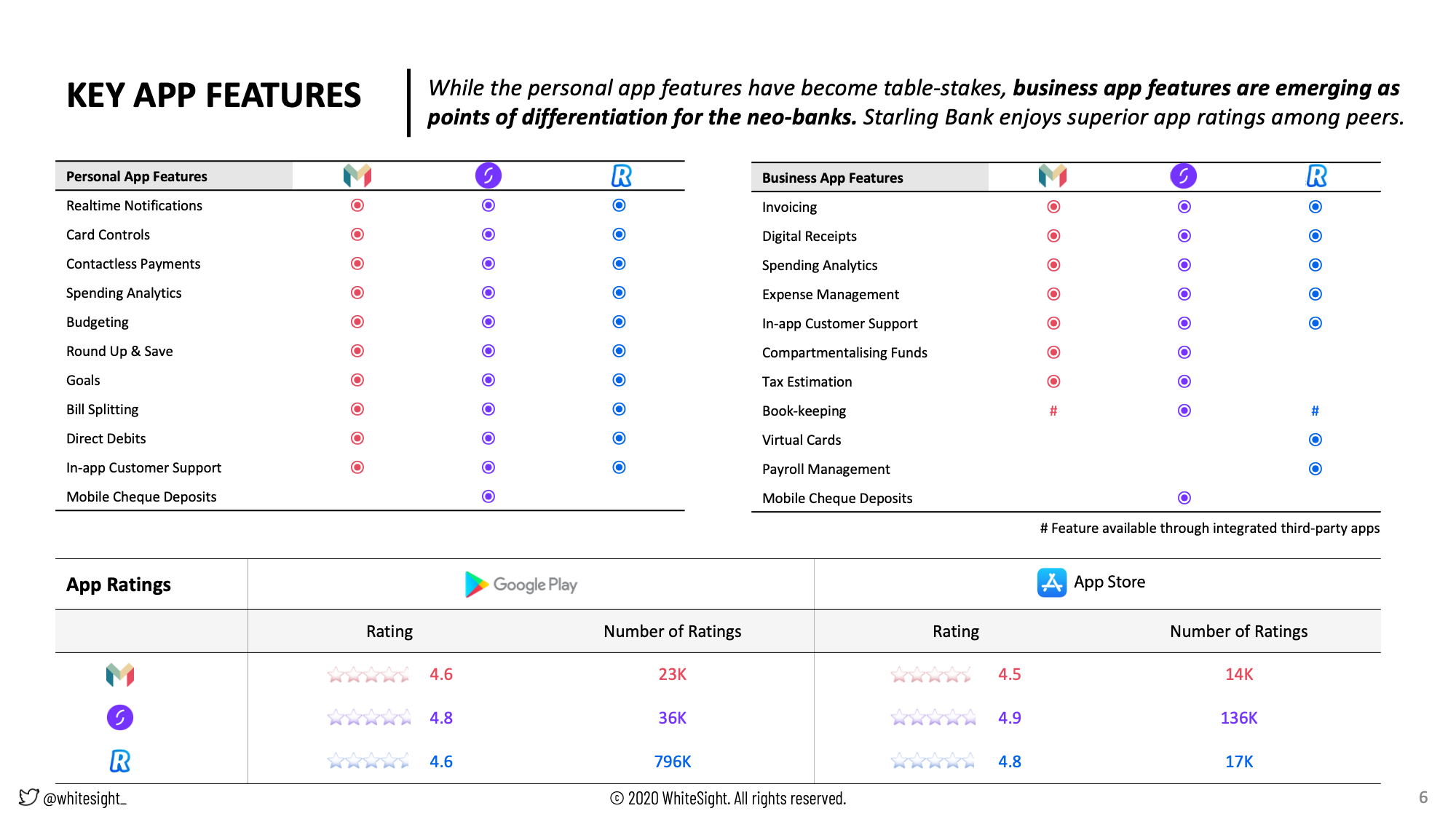This screenshot has height=819, width=1456.
Task: Click the @whitesight_ Twitter handle
Action: (84, 799)
